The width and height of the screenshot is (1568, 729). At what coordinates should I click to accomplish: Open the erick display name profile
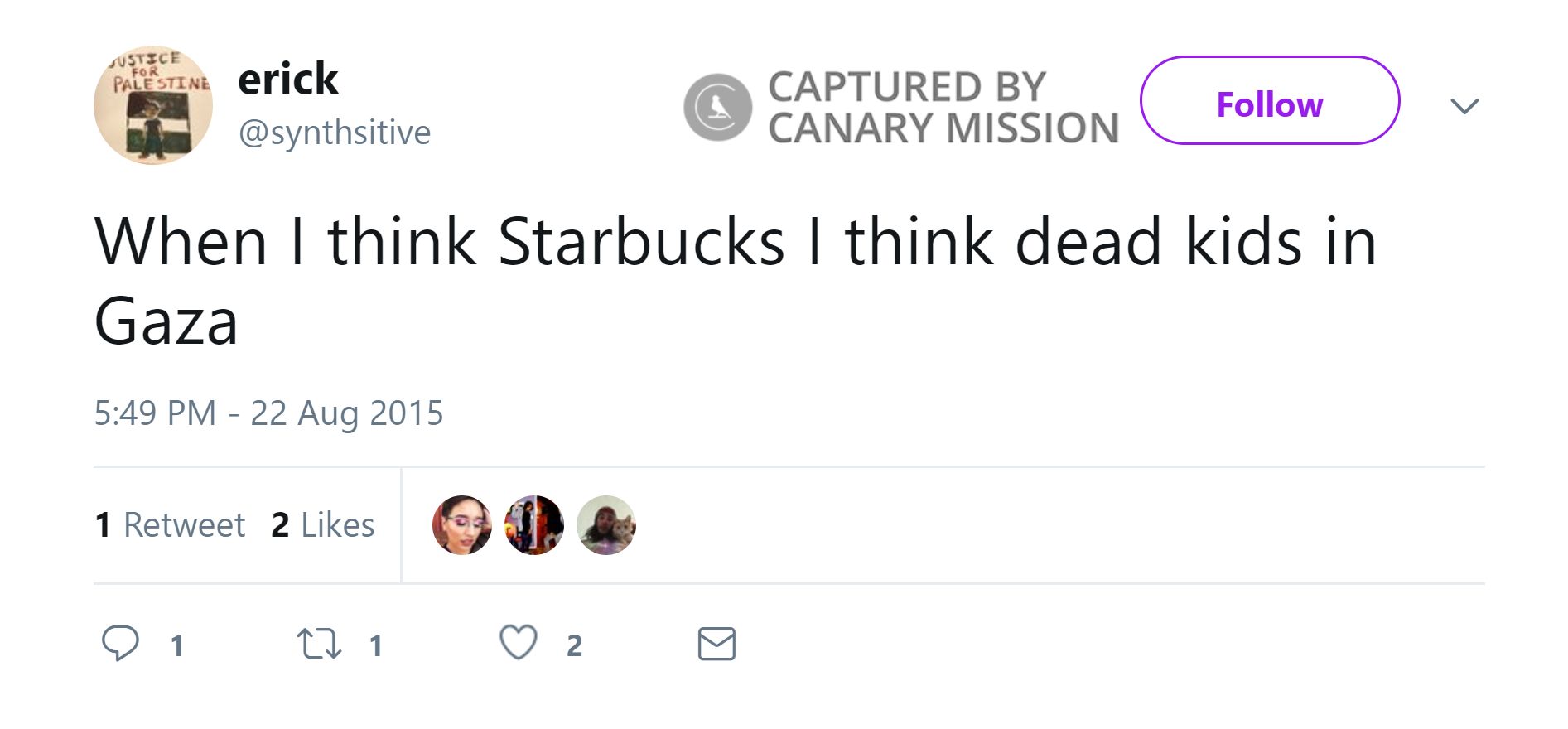288,80
